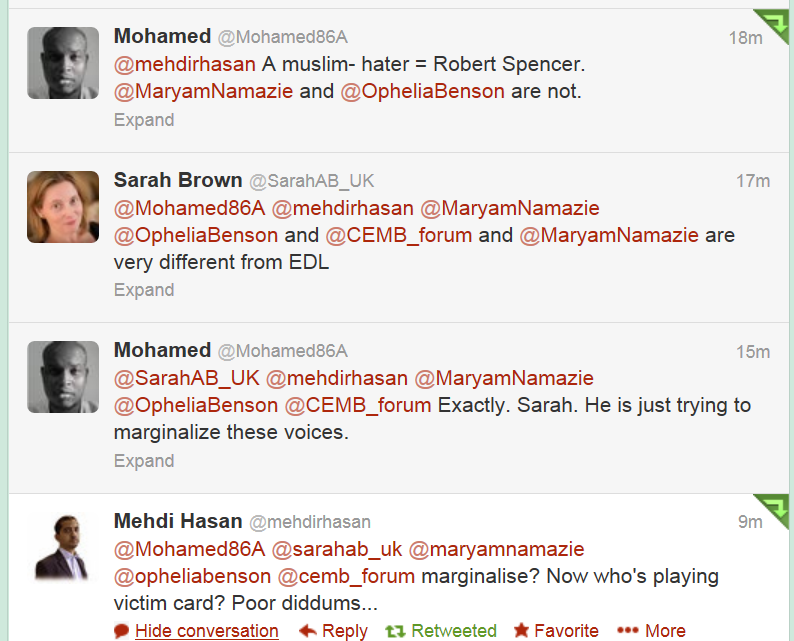
Task: Toggle the Retweeted icon on Mehdi's tweet
Action: coord(396,631)
